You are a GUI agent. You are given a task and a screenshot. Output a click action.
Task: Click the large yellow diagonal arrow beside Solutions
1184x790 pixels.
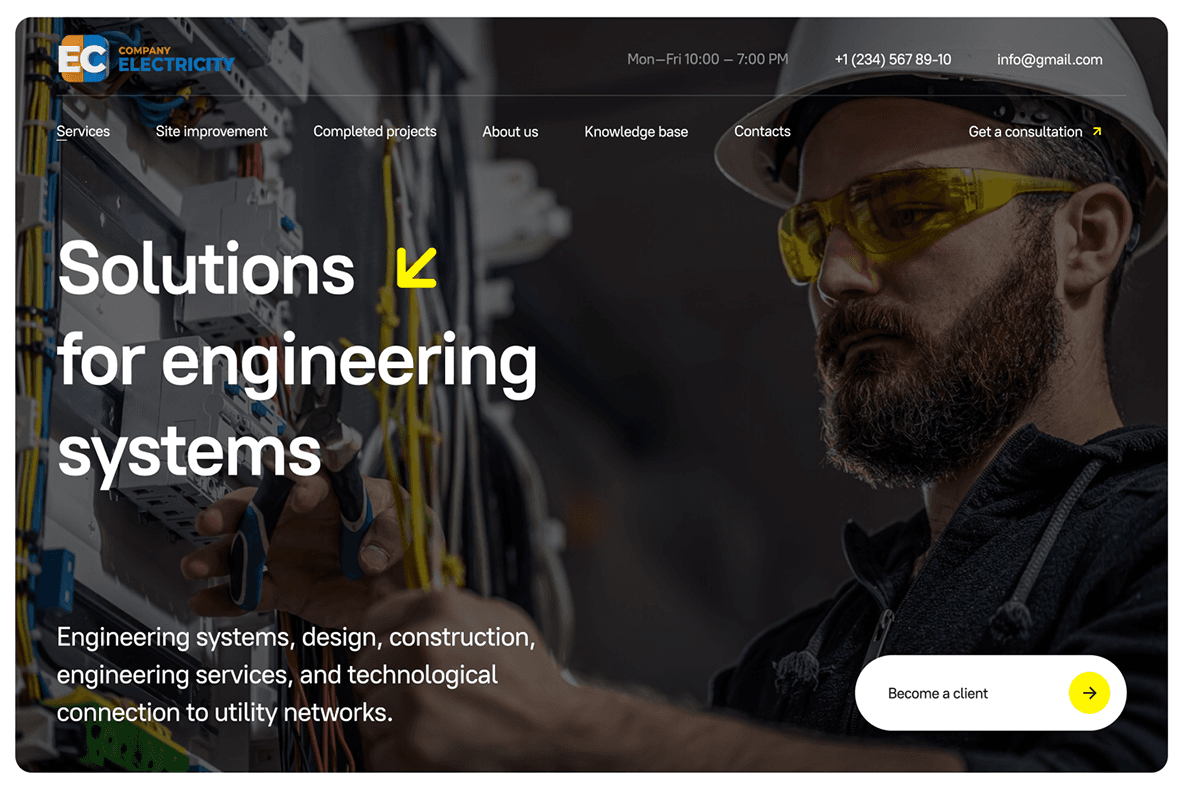point(417,267)
